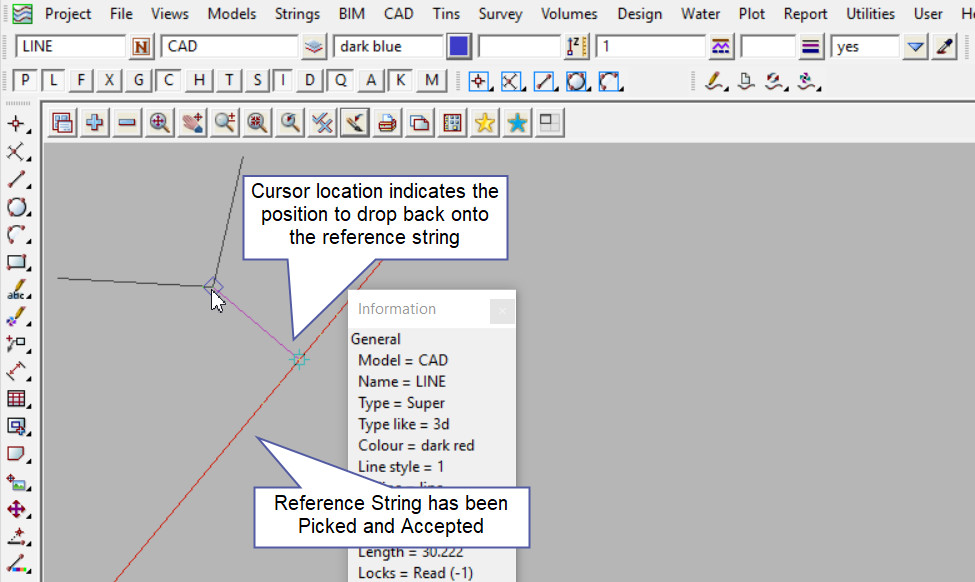Click the print view icon
975x582 pixels.
(387, 122)
